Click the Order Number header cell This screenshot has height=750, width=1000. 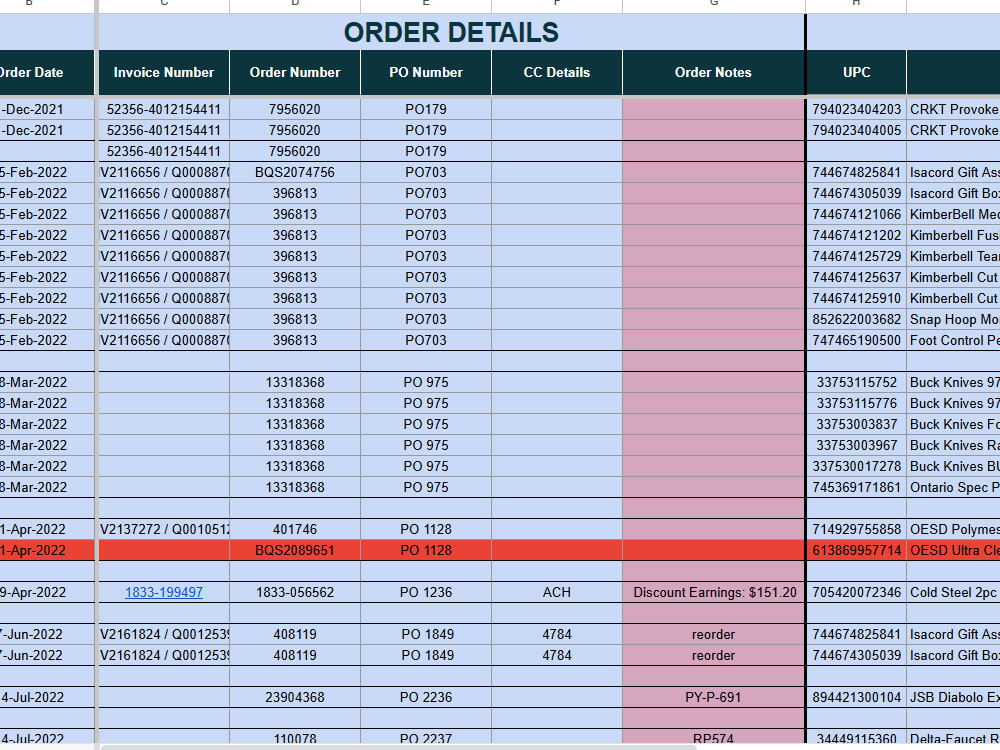click(x=295, y=73)
